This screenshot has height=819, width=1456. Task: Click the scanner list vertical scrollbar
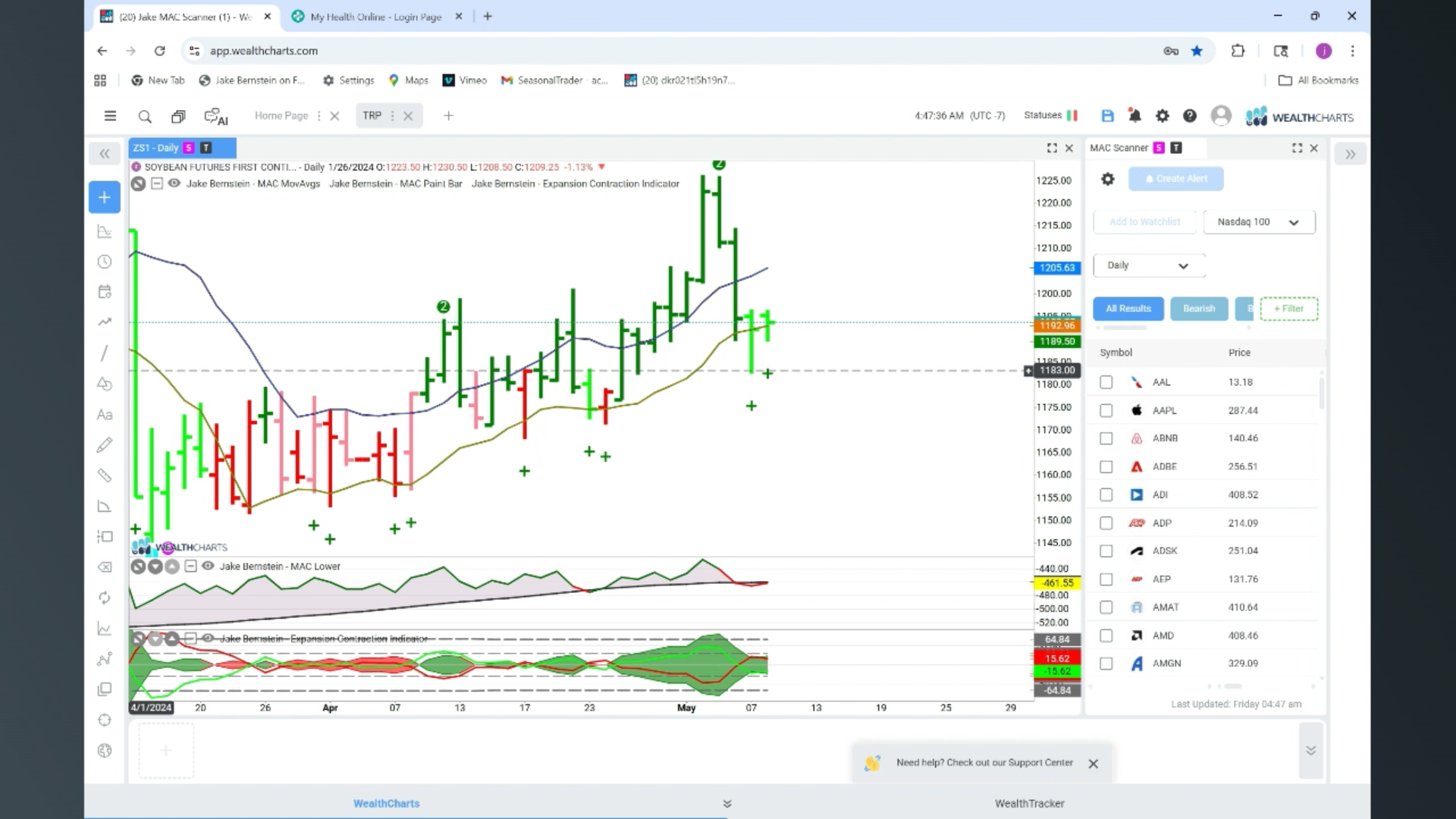tap(1322, 393)
